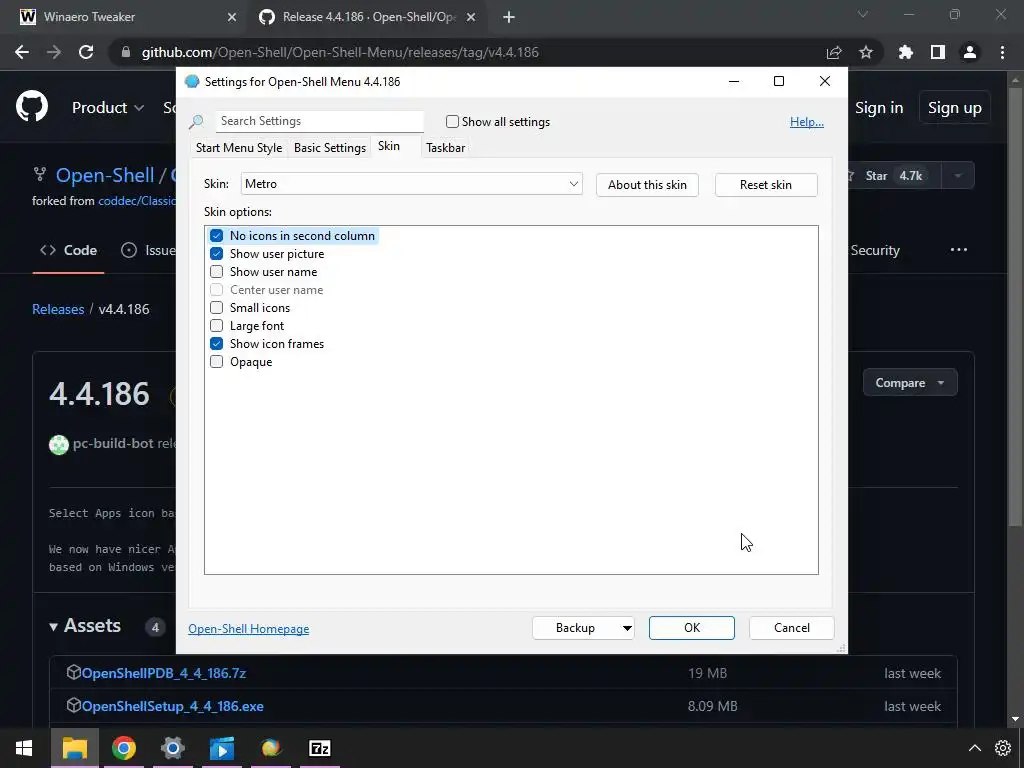This screenshot has height=768, width=1024.
Task: Open Releases breadcrumb link
Action: pyautogui.click(x=58, y=309)
